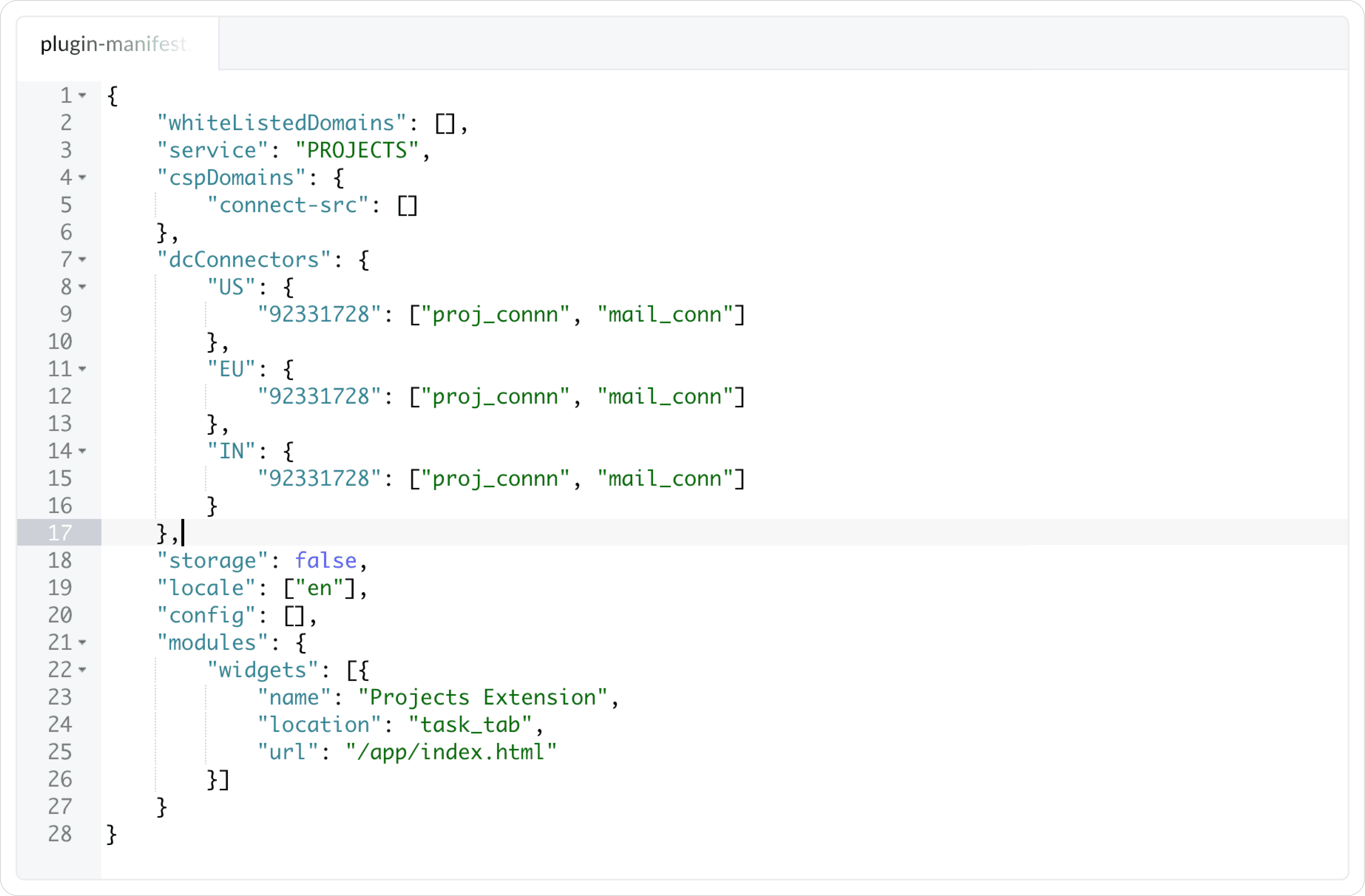This screenshot has height=896, width=1365.
Task: Click the "en" locale string
Action: click(319, 588)
